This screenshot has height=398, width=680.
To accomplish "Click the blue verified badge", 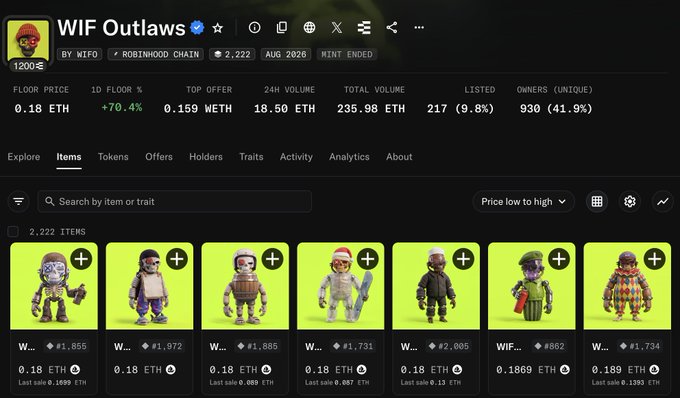I will [197, 28].
